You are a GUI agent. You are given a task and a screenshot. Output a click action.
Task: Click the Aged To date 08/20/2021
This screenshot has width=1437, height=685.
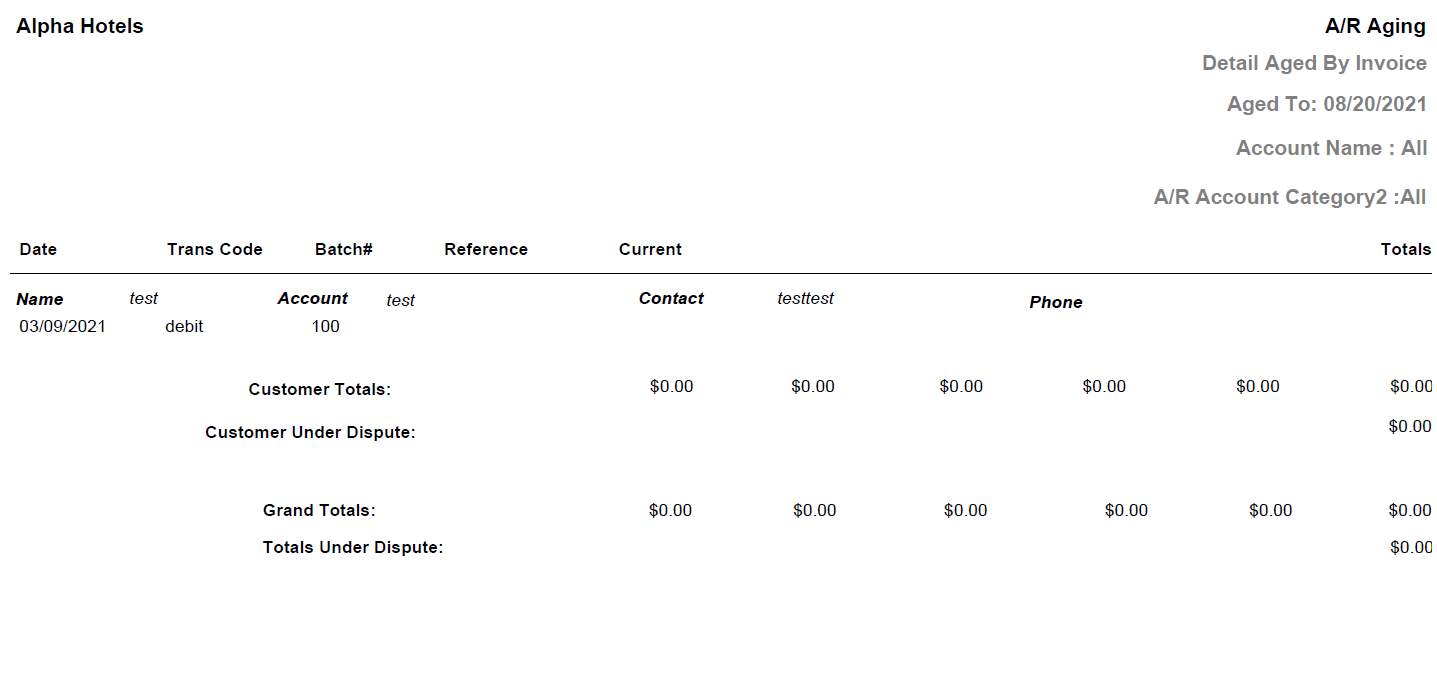tap(1326, 105)
